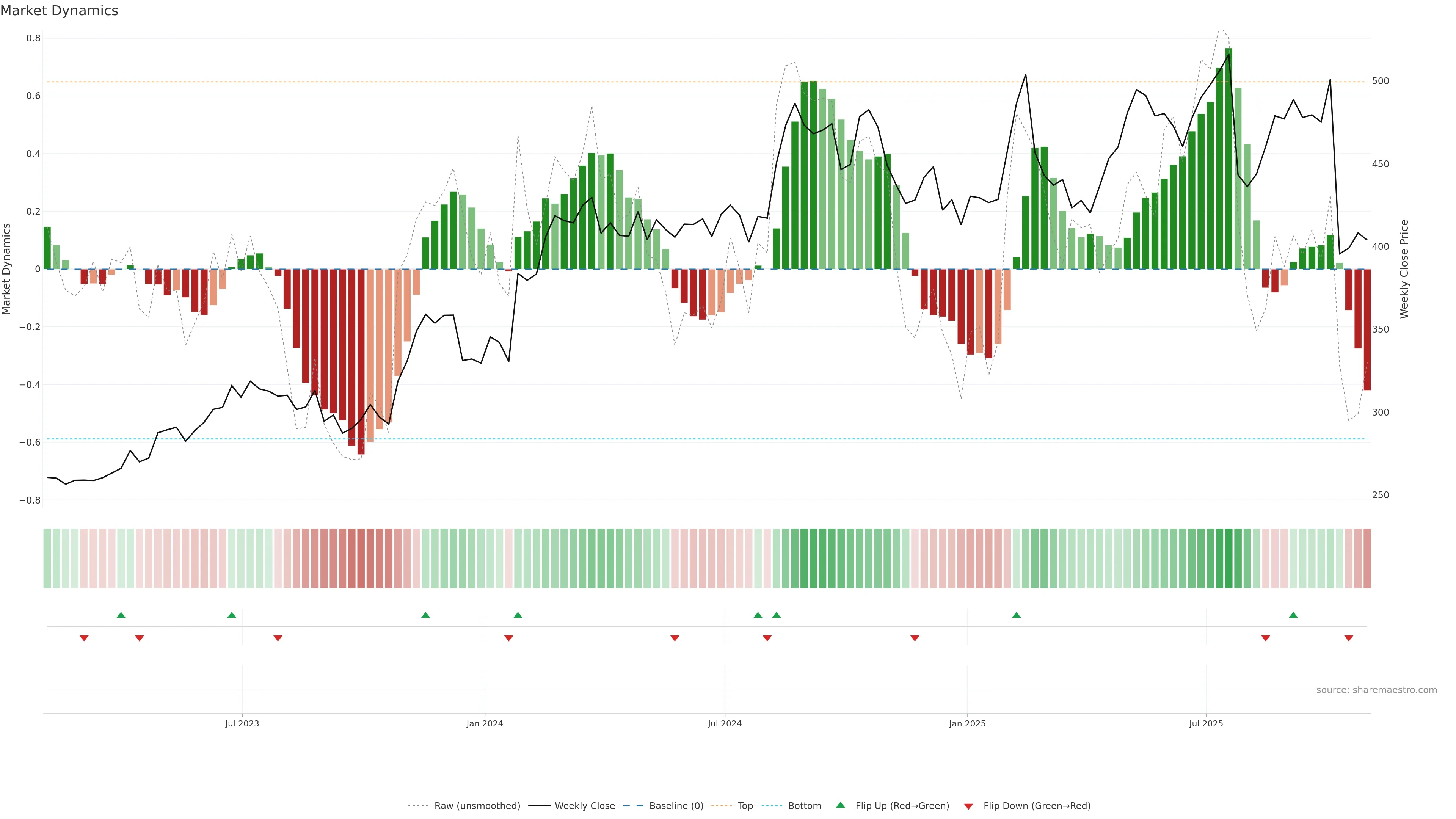Click the sharemaestro.com source text
The image size is (1456, 819).
(x=1376, y=690)
